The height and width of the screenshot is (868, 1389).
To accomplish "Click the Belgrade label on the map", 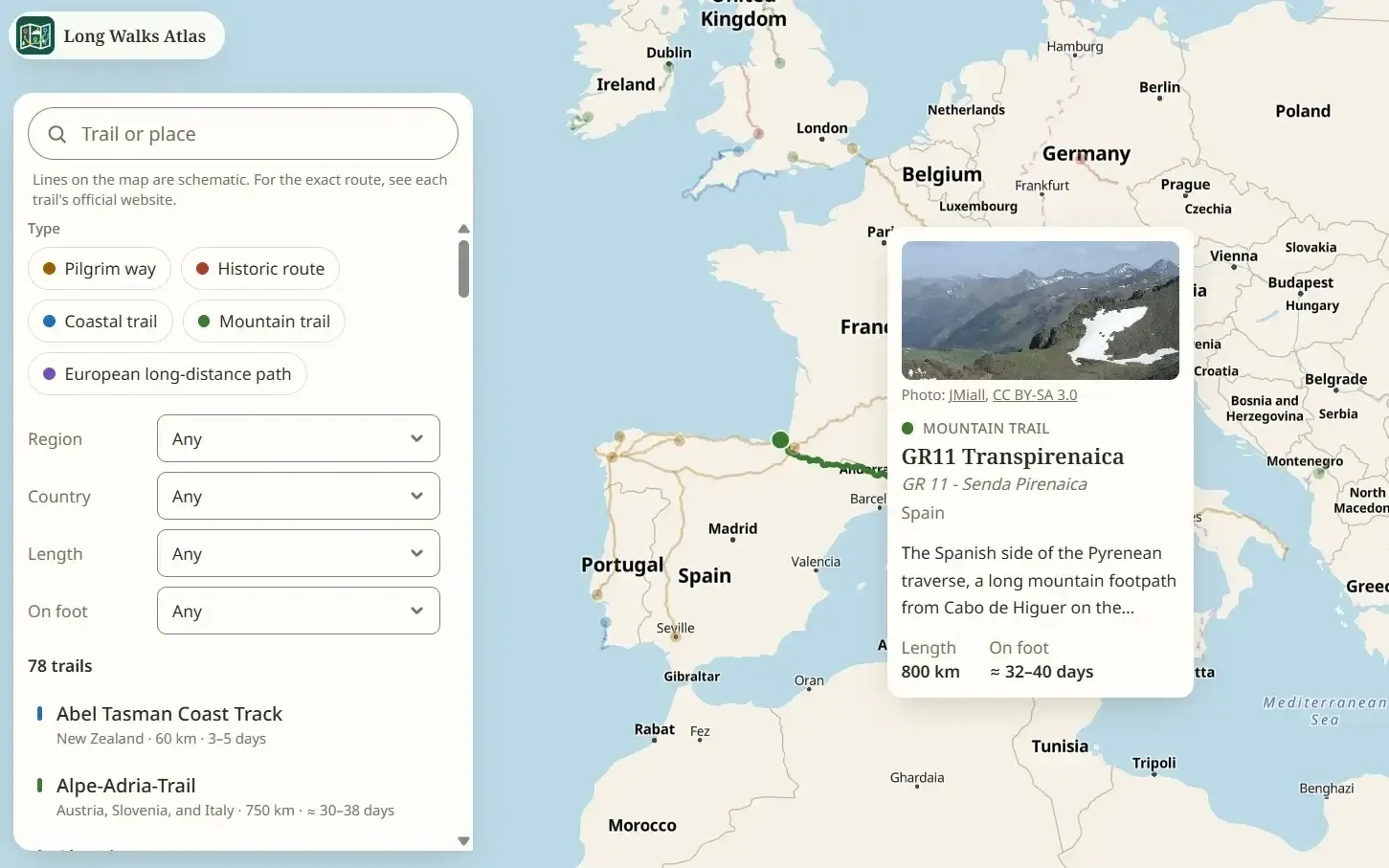I will click(x=1336, y=379).
